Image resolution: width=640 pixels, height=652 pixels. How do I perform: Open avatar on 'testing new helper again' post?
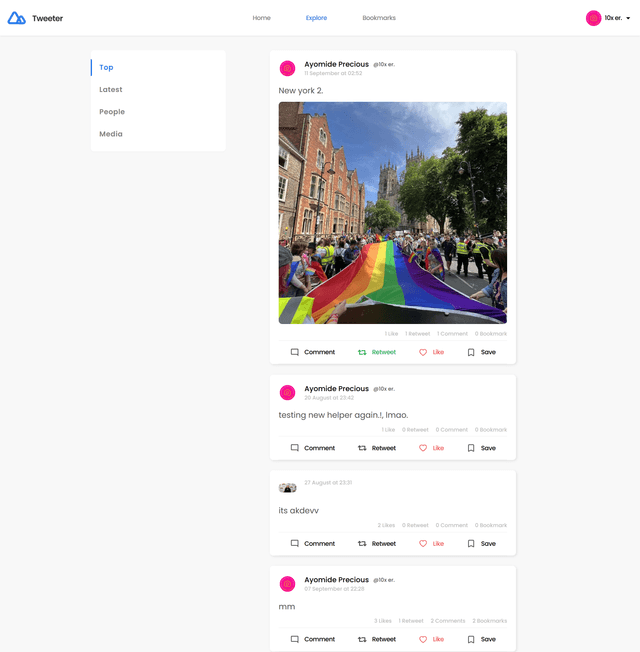[x=287, y=393]
